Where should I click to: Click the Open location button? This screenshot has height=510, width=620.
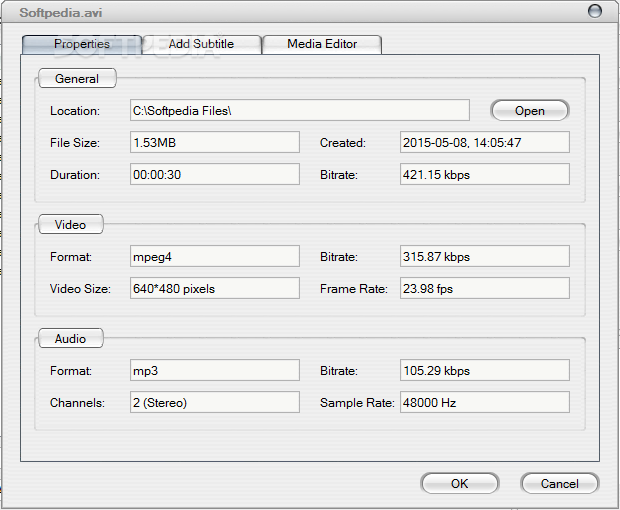(x=529, y=110)
